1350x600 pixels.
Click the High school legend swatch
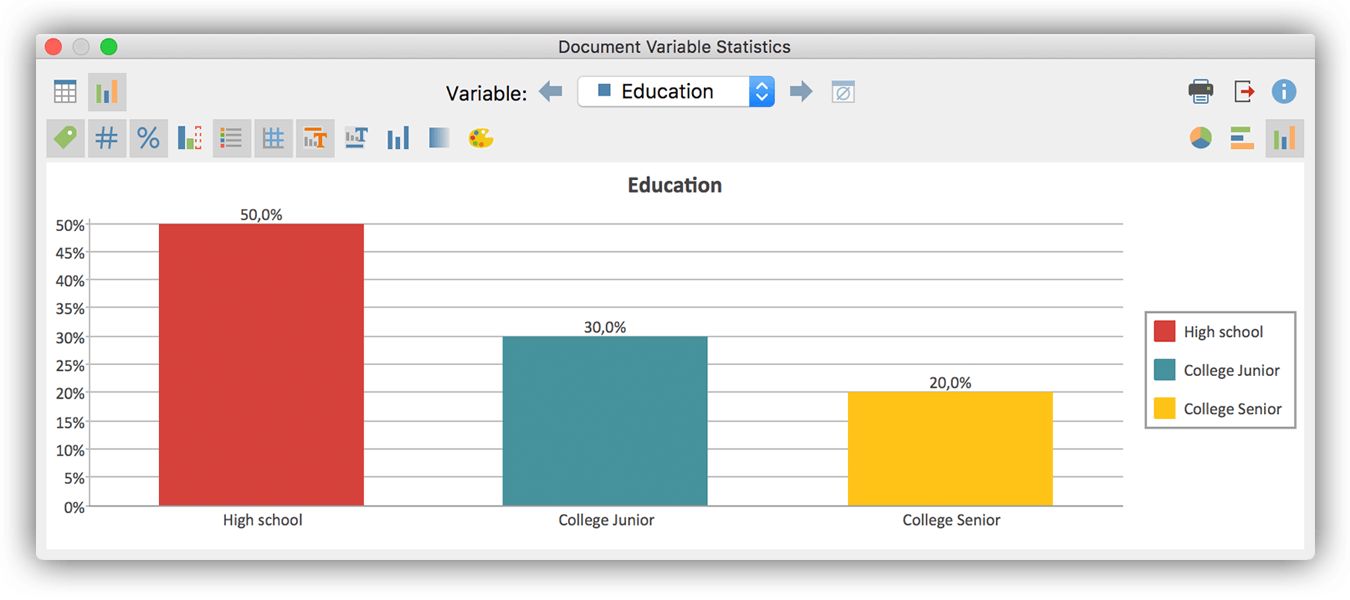(x=1164, y=332)
